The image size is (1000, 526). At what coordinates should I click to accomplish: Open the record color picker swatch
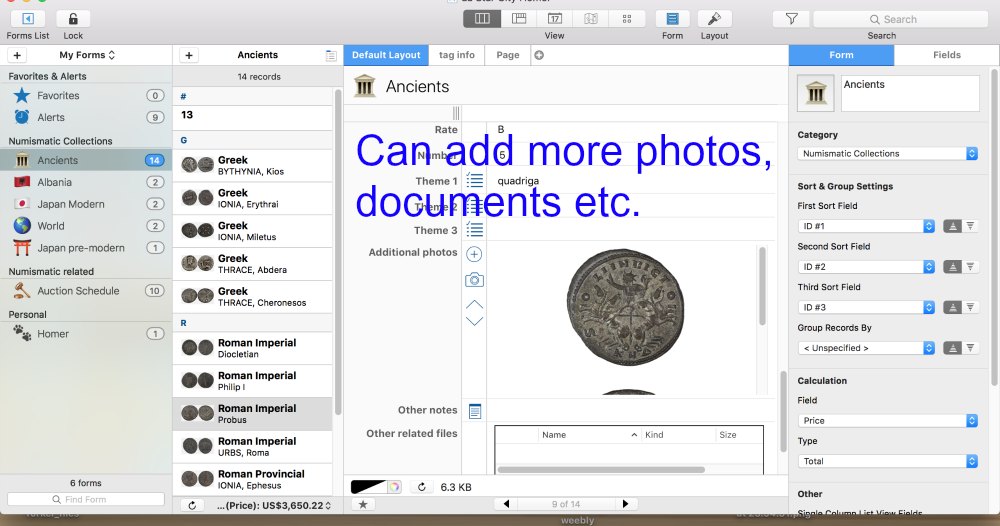click(376, 487)
